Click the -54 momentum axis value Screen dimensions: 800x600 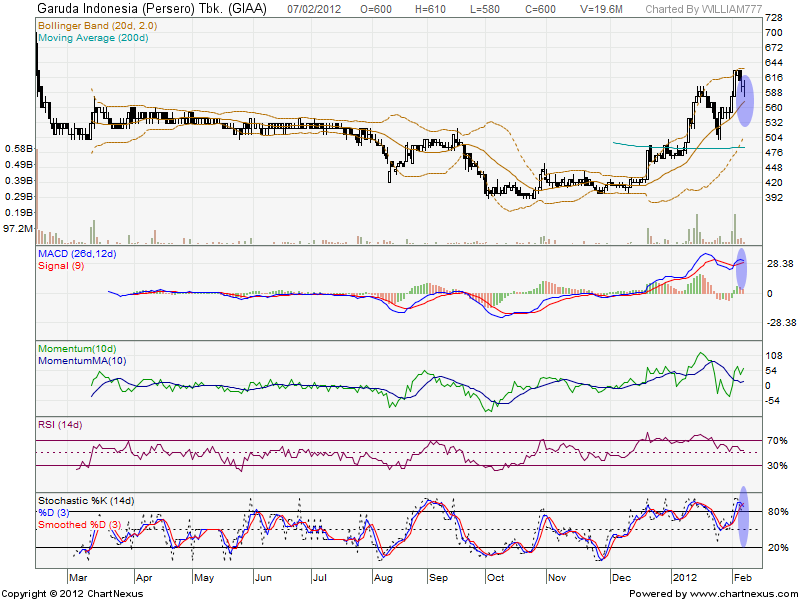[x=772, y=401]
